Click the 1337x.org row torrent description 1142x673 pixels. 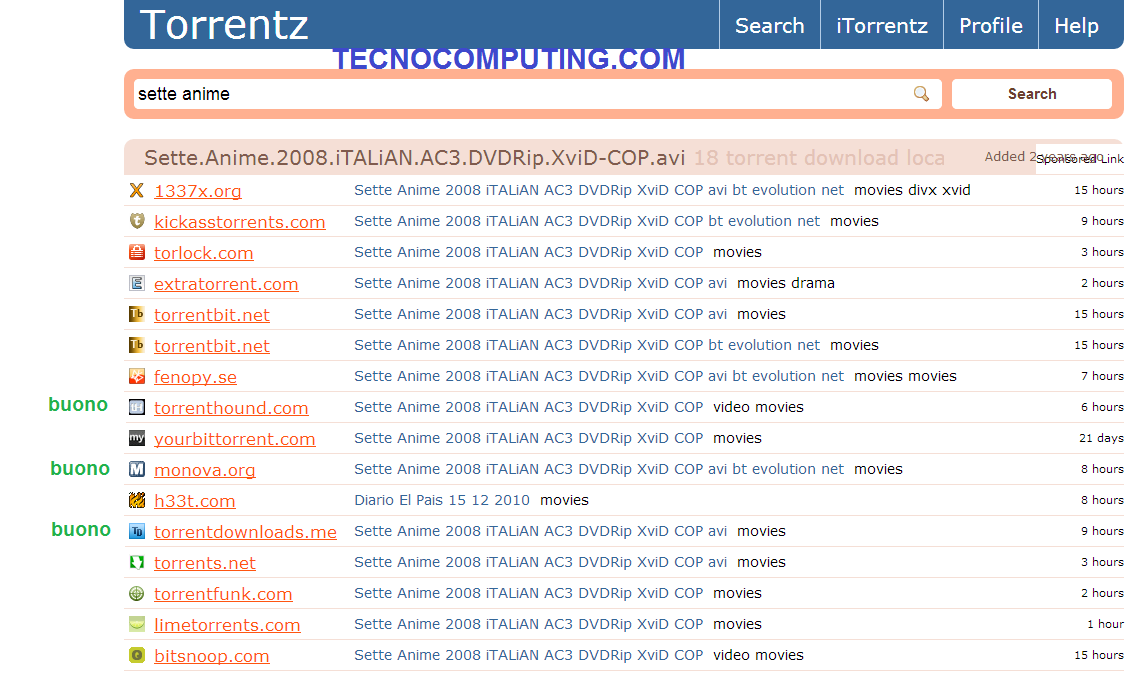coord(599,190)
